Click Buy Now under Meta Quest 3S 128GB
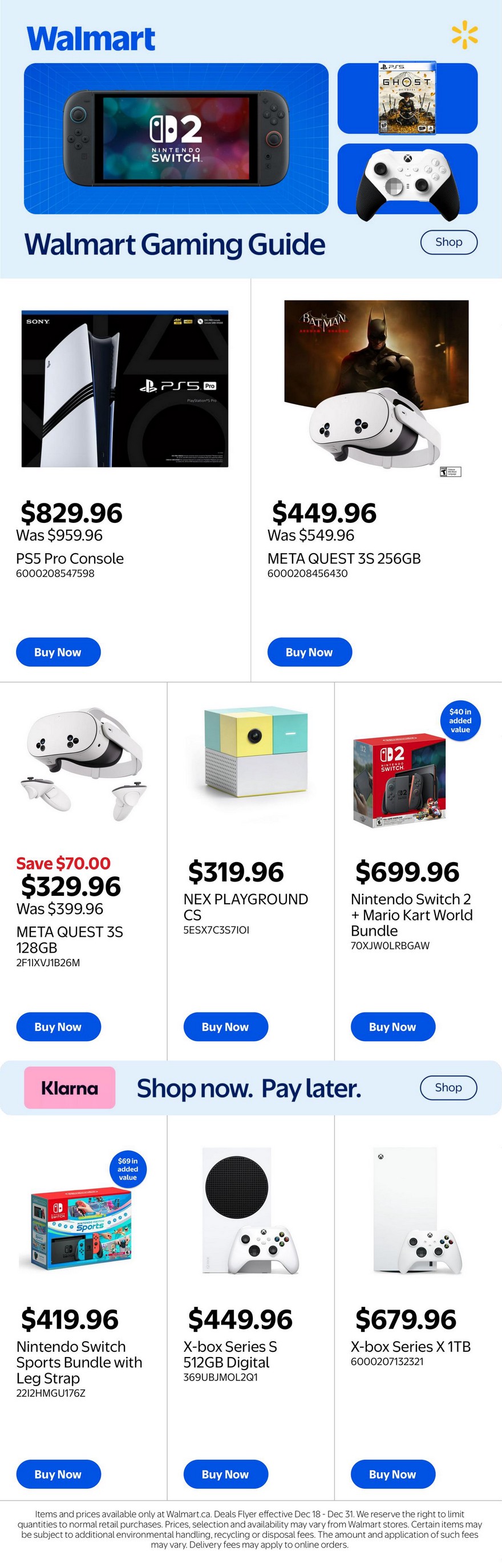 tap(58, 1027)
